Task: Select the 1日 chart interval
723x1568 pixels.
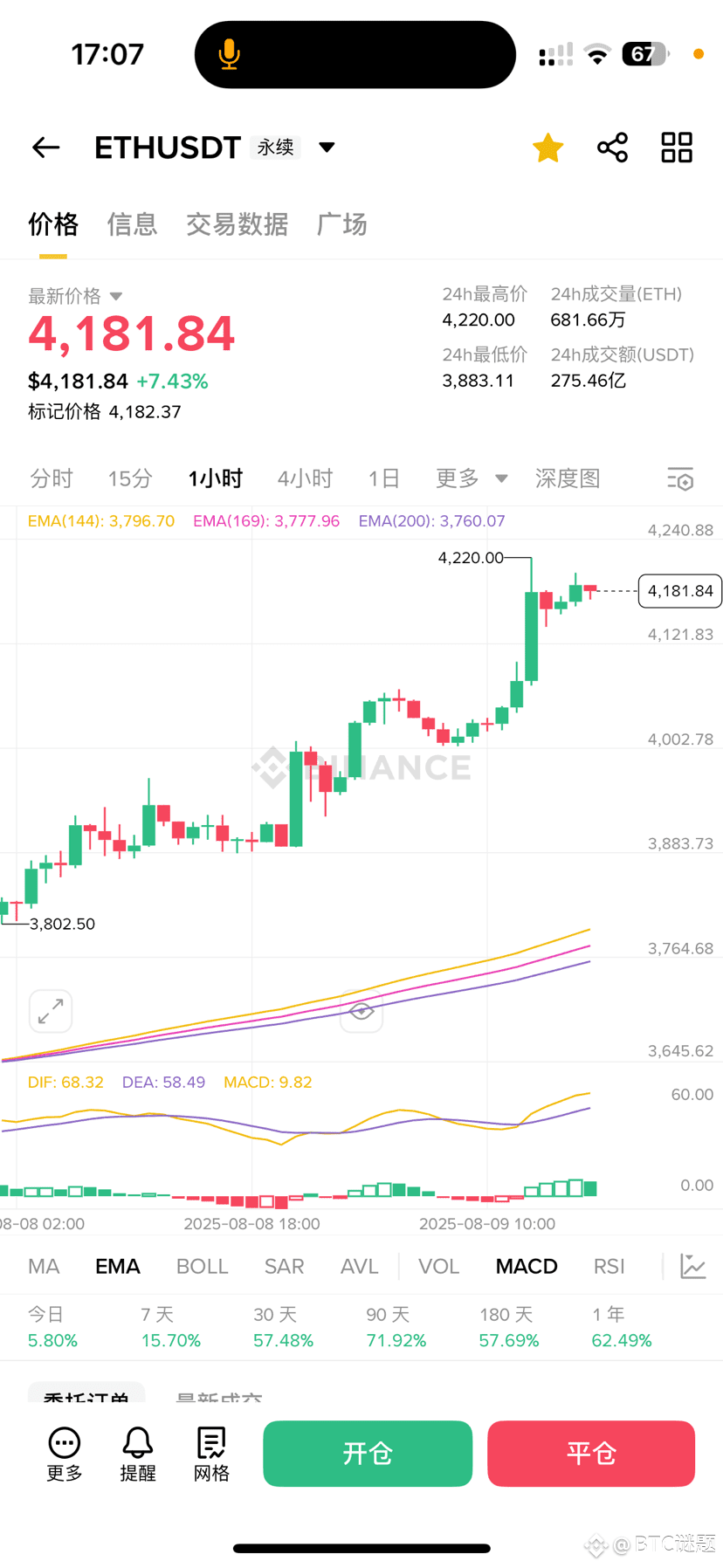Action: (x=383, y=478)
